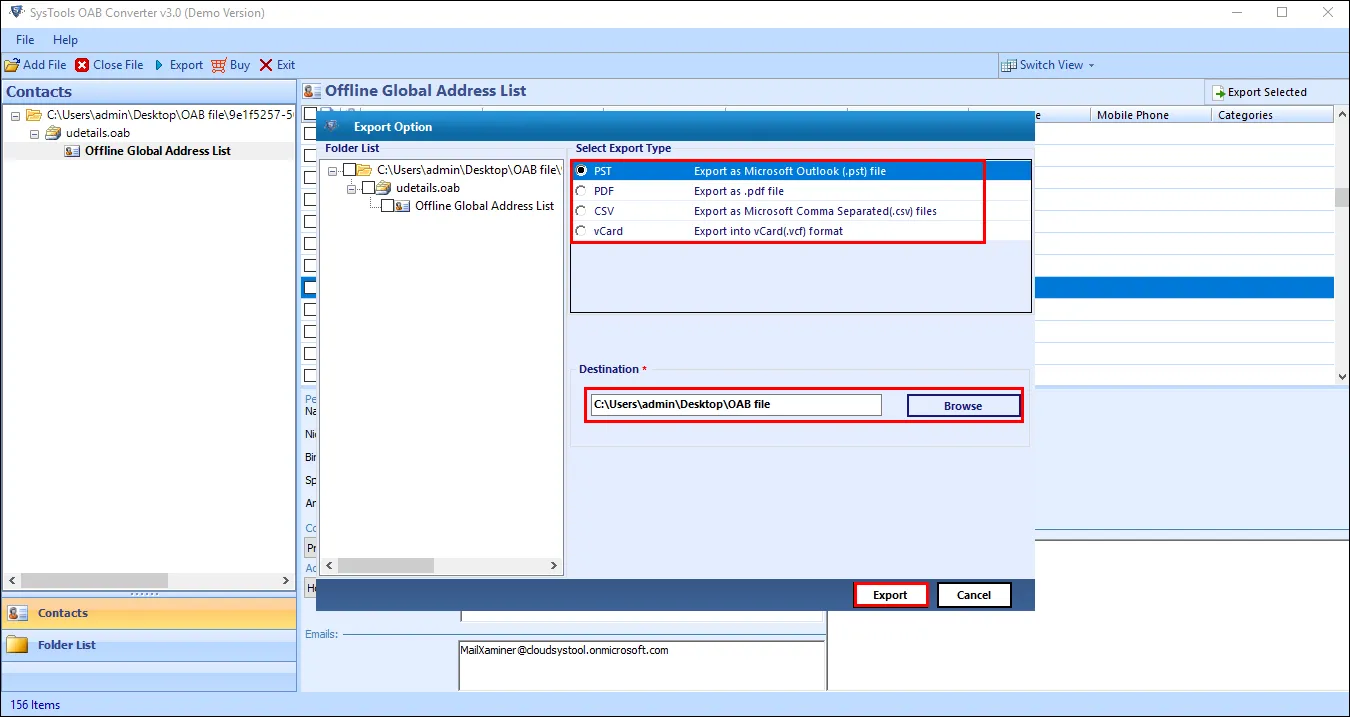
Task: Choose the CSV export type radio button
Action: pos(581,211)
